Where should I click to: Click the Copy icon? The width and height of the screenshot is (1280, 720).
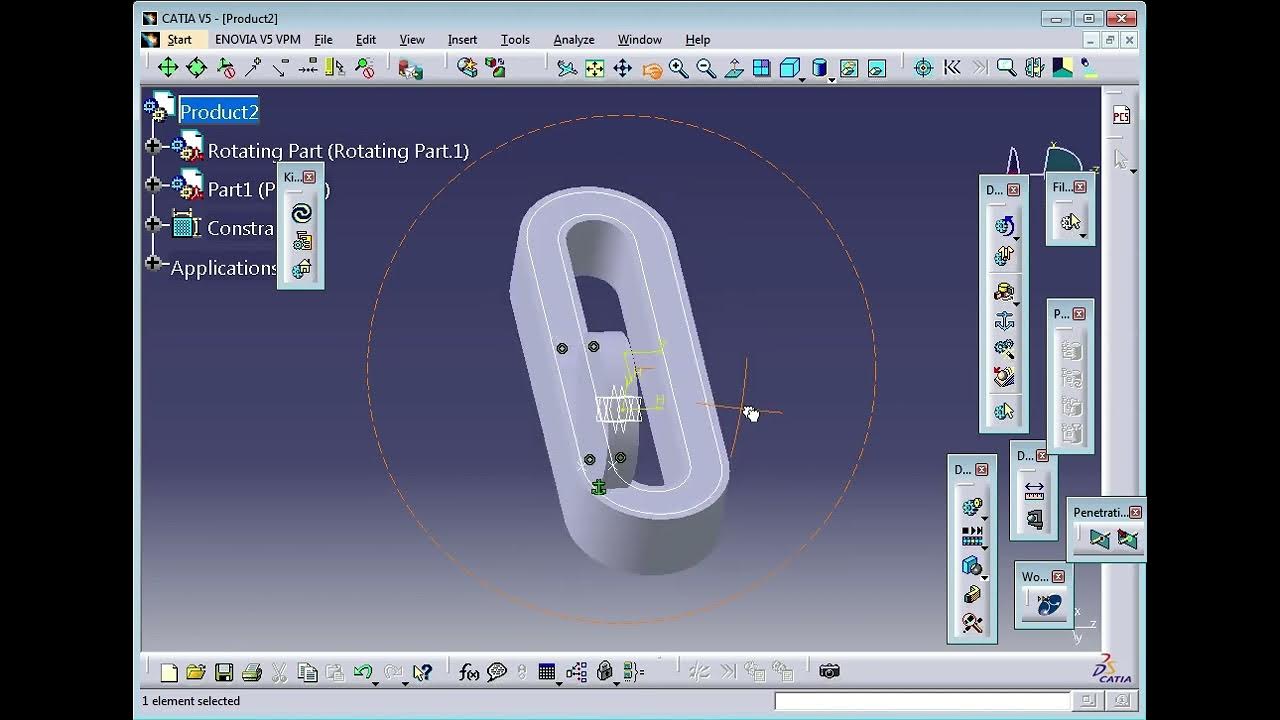pos(308,672)
